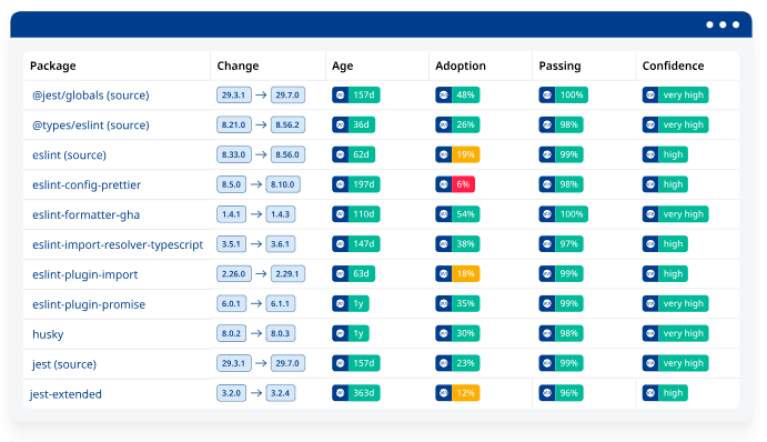Click version 6.1.1 for eslint-plugin-promise
Viewport: 767px width, 442px height.
point(280,304)
